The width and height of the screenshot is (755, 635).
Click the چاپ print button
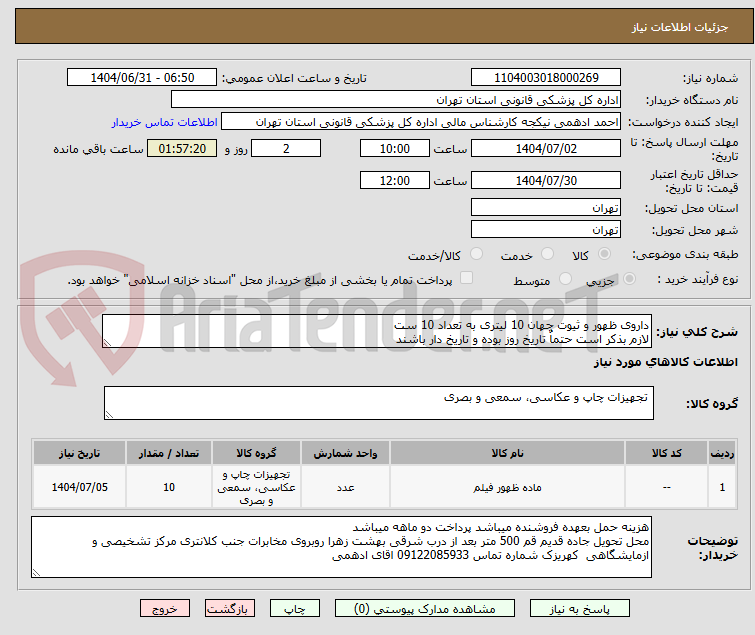[x=295, y=609]
